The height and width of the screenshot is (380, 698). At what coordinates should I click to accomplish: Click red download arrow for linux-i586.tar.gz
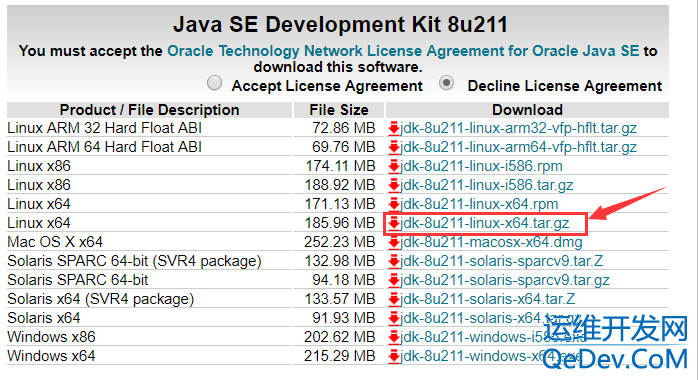point(394,186)
